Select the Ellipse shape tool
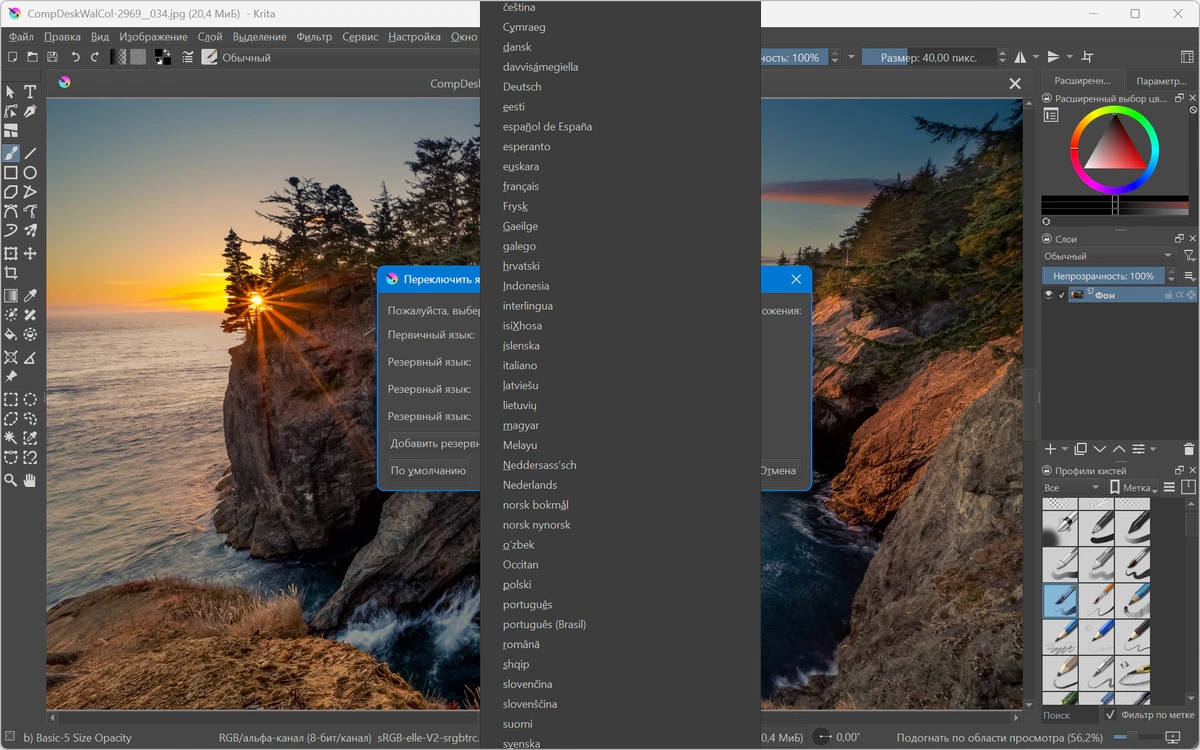The width and height of the screenshot is (1200, 750). coord(30,173)
